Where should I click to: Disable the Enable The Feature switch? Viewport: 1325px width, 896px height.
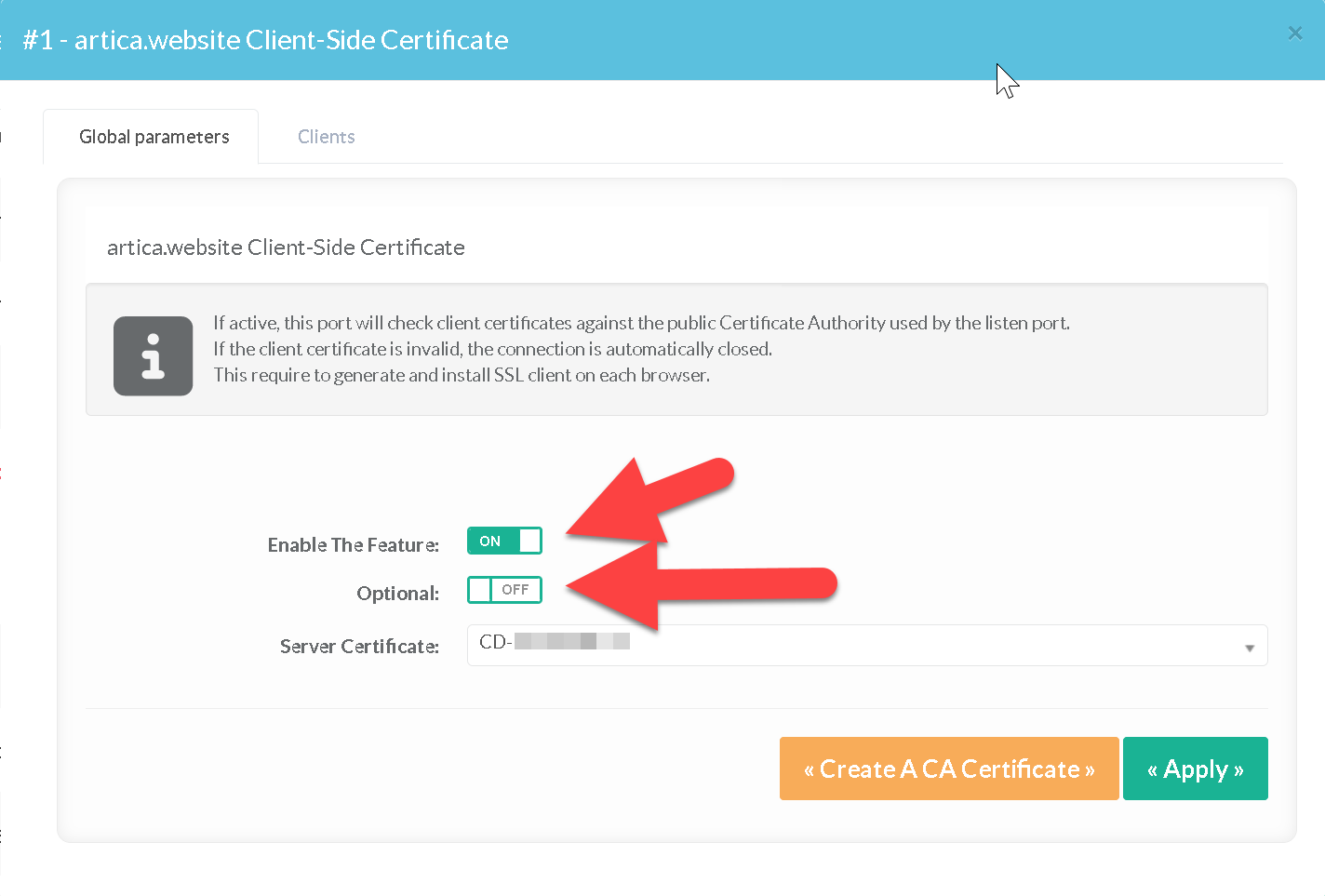pyautogui.click(x=504, y=541)
